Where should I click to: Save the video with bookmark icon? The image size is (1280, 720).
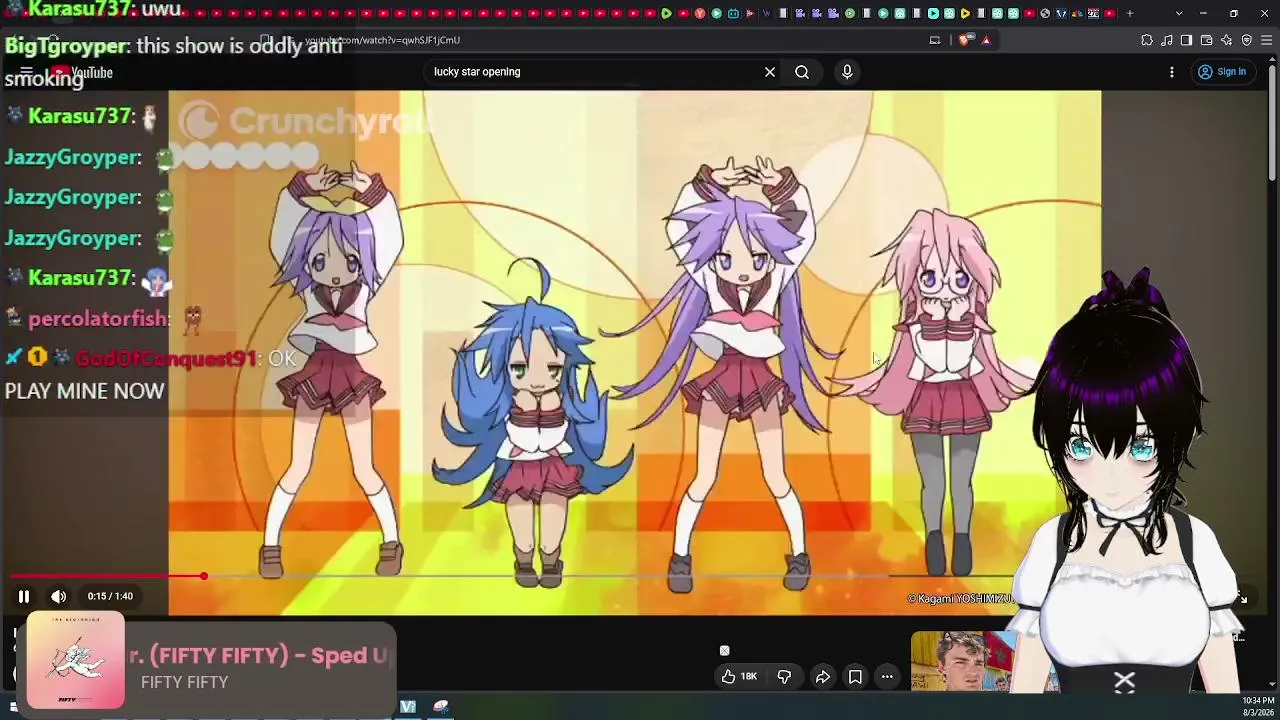[855, 677]
